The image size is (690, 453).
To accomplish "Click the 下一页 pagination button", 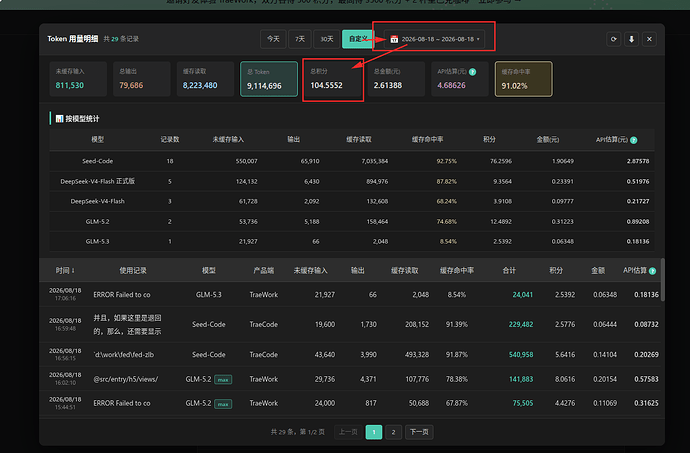I will coord(419,432).
